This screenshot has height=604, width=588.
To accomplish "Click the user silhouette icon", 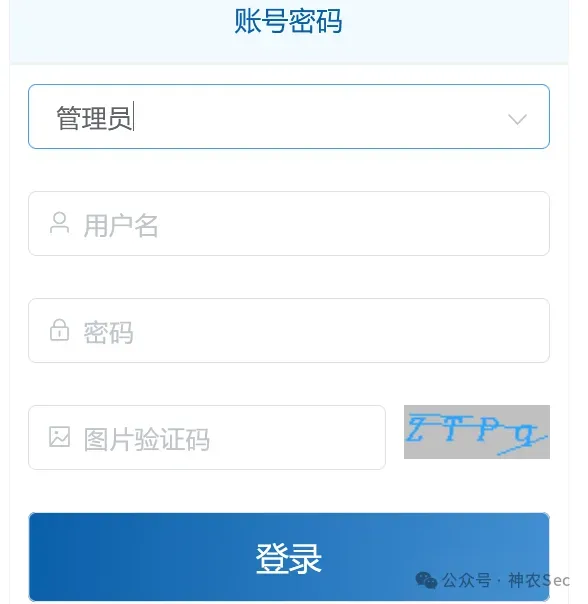I will (x=59, y=223).
